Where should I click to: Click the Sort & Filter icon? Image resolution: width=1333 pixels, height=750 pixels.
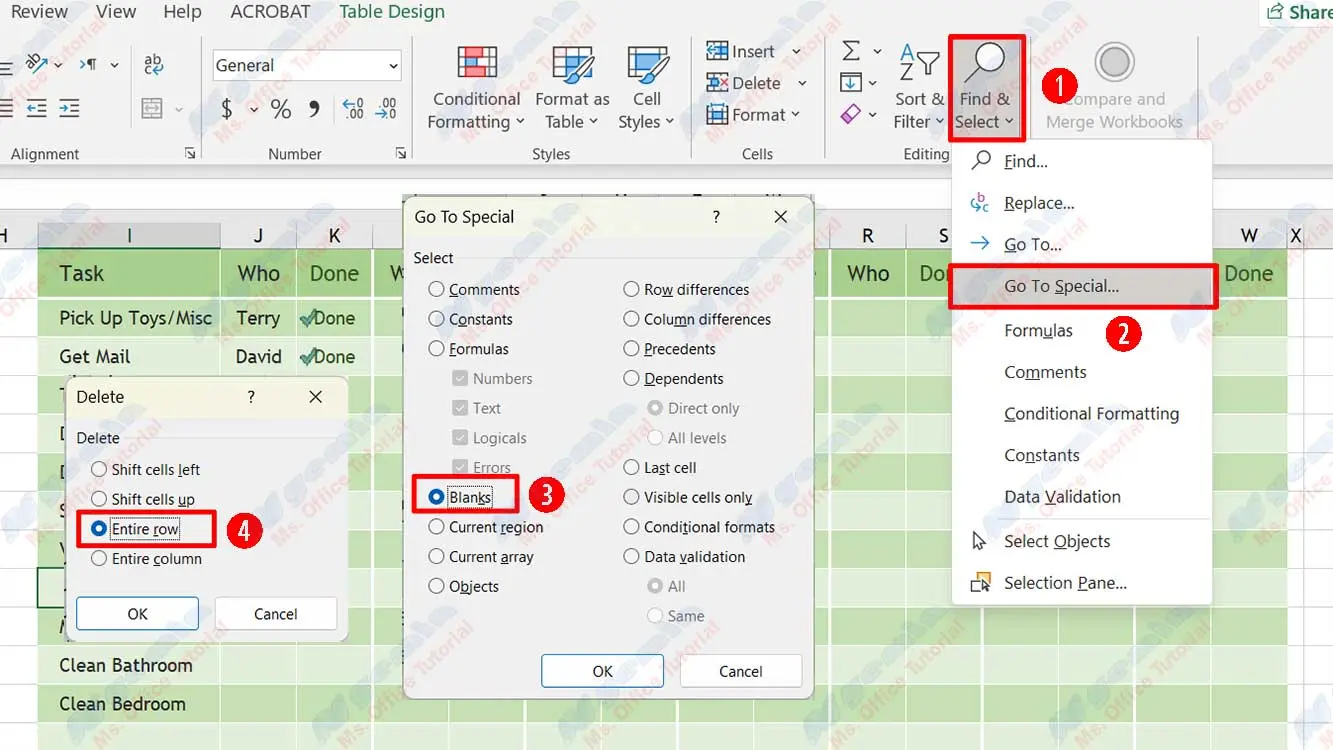(x=918, y=66)
